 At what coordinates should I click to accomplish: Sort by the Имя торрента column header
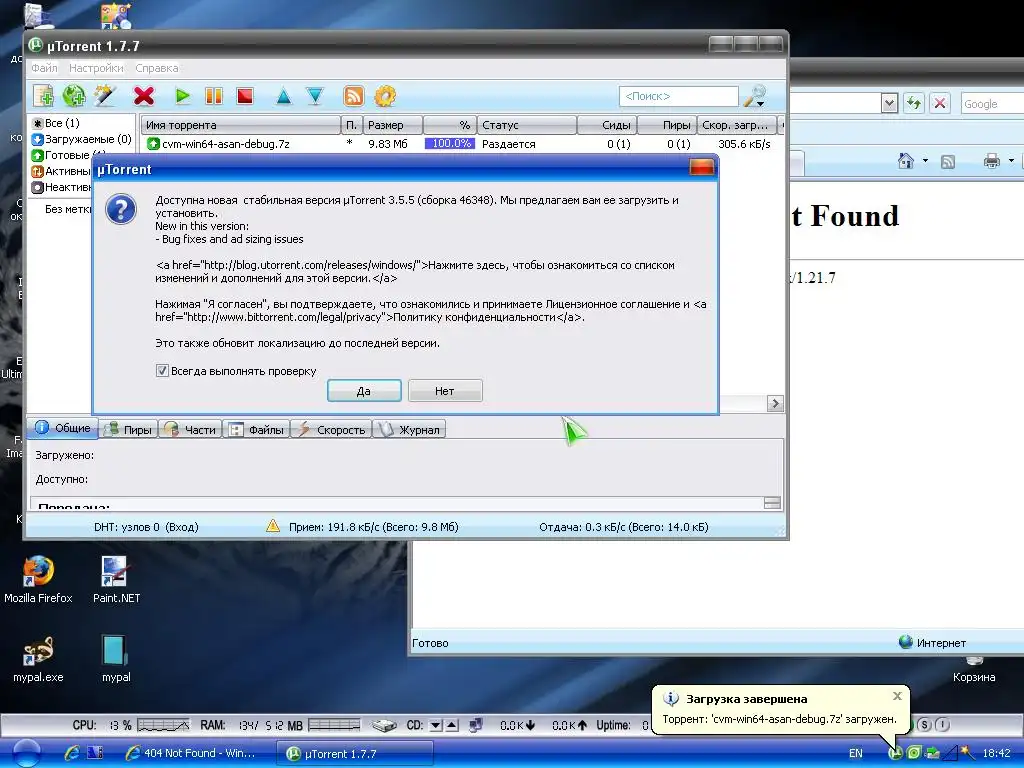point(240,125)
